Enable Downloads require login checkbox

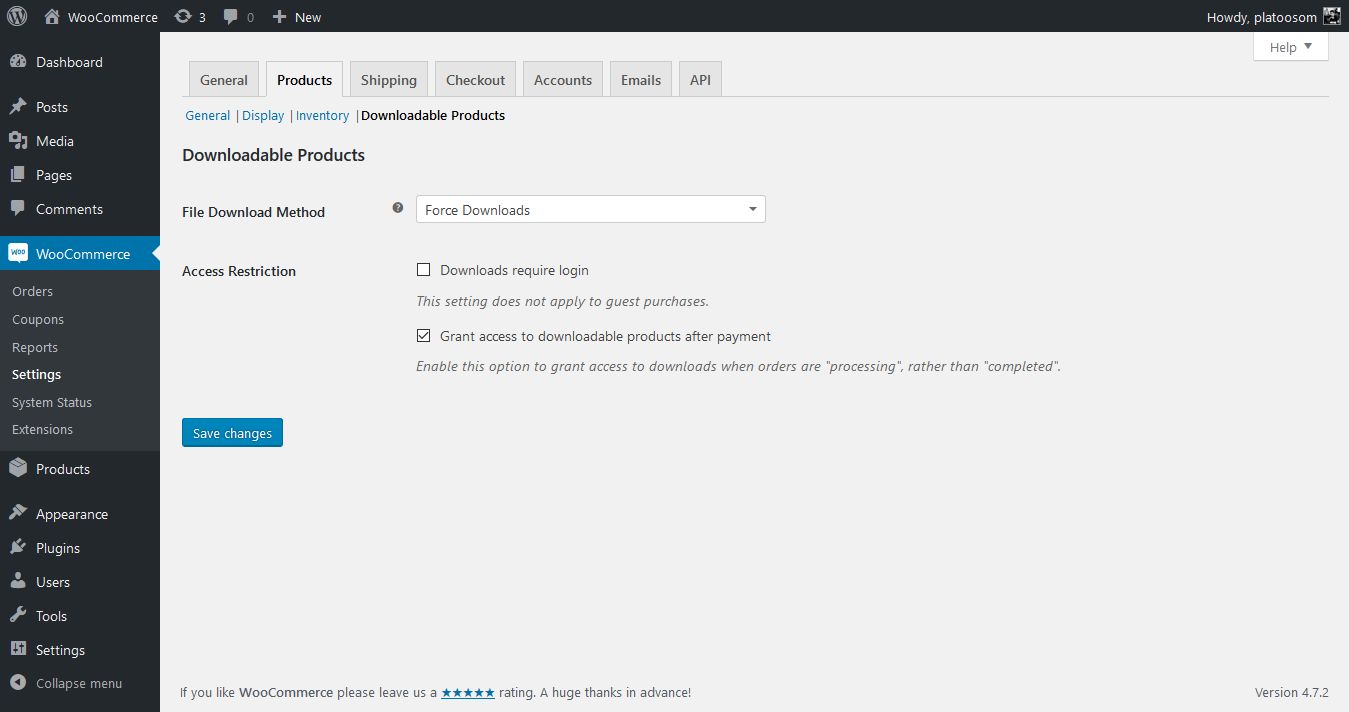coord(423,270)
